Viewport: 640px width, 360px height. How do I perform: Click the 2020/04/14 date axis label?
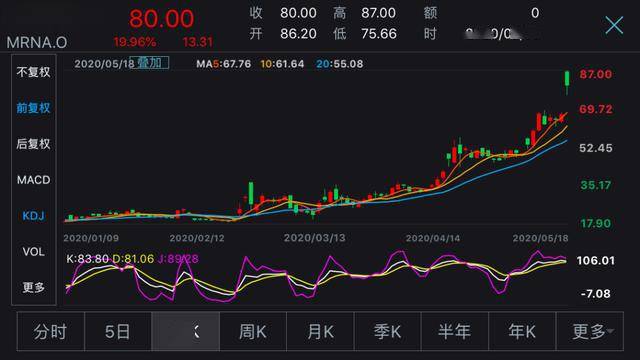[433, 238]
